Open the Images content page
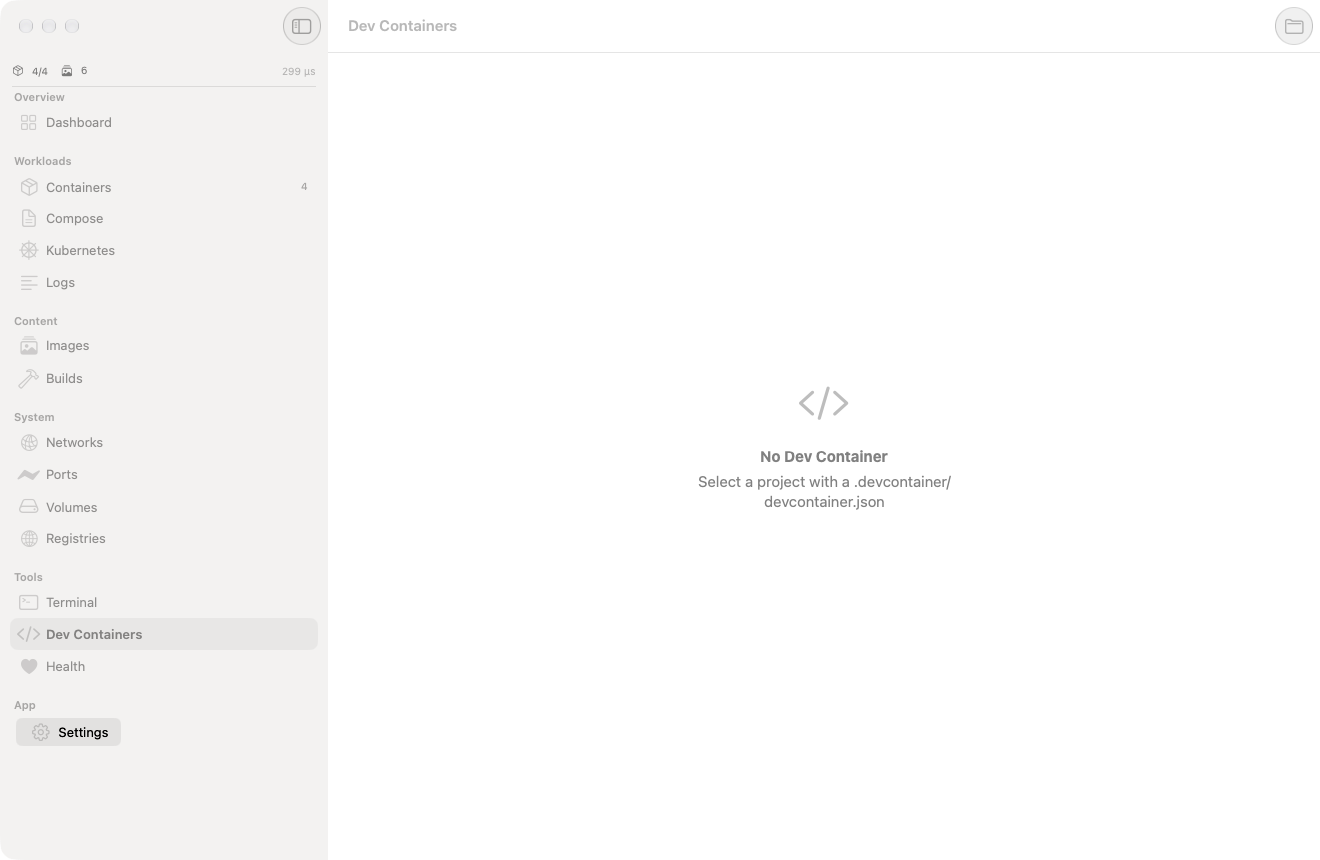The height and width of the screenshot is (860, 1320). (164, 345)
